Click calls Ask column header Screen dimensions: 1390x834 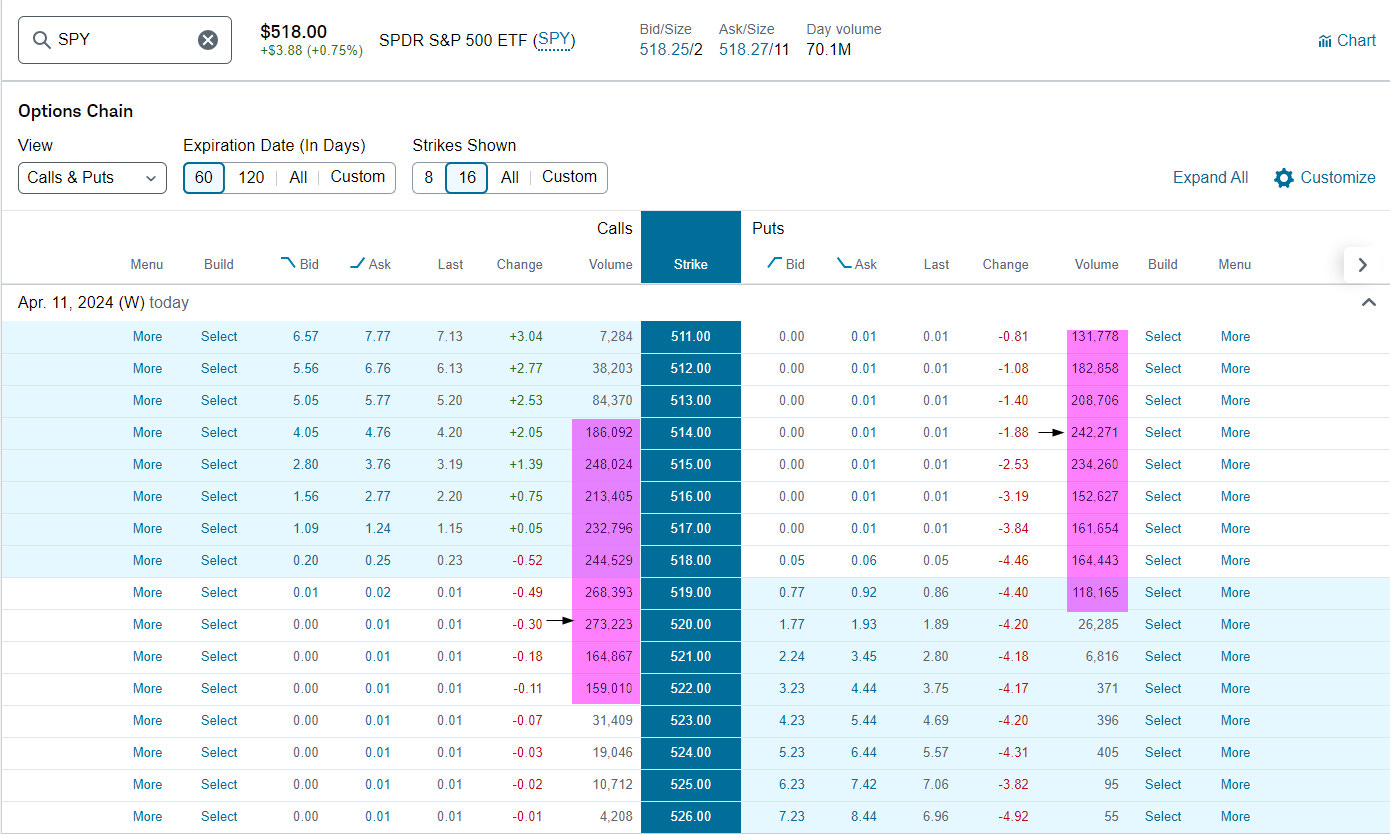[x=370, y=265]
